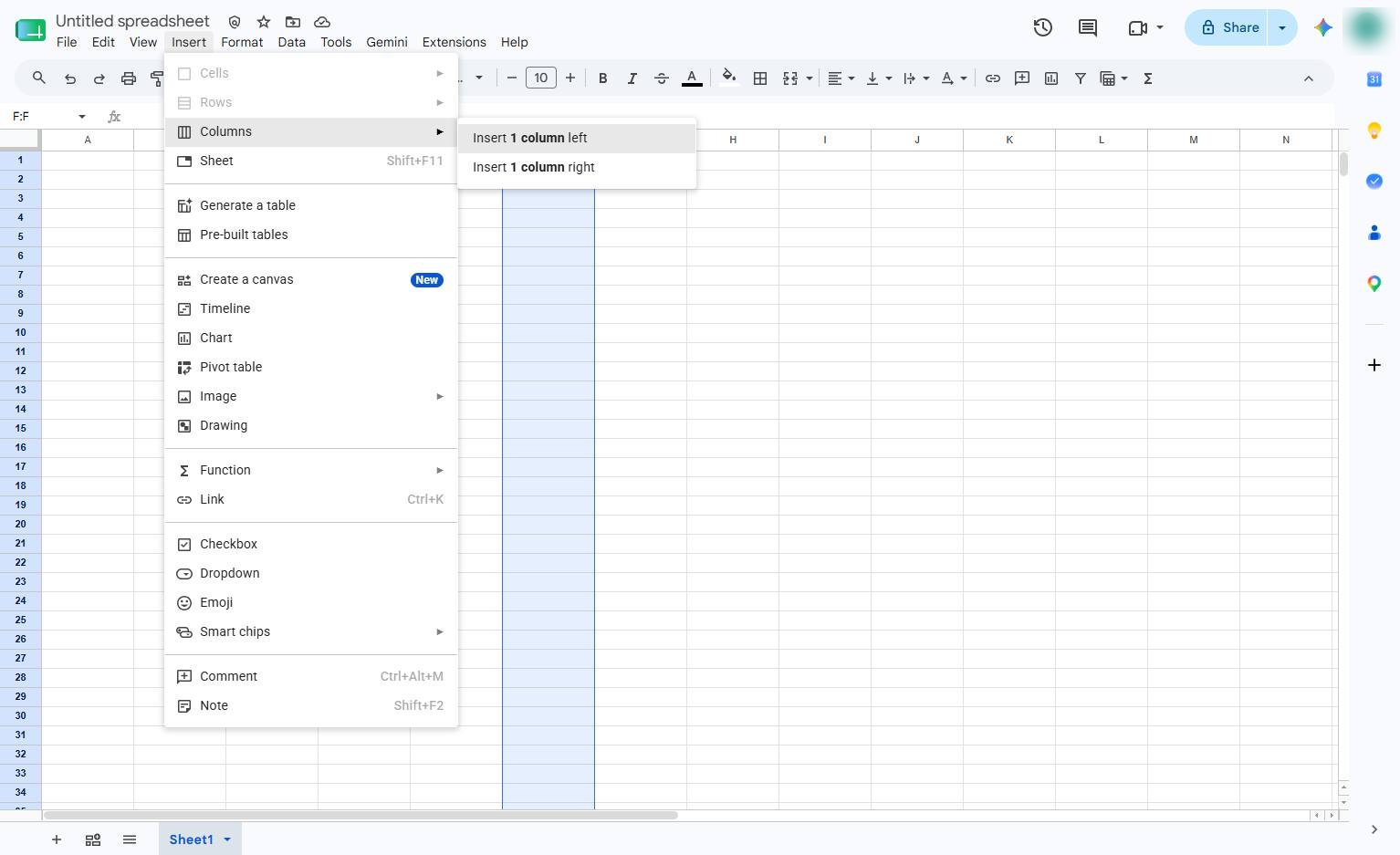1400x855 pixels.
Task: Collapse the toolbar with chevron
Action: (1309, 78)
